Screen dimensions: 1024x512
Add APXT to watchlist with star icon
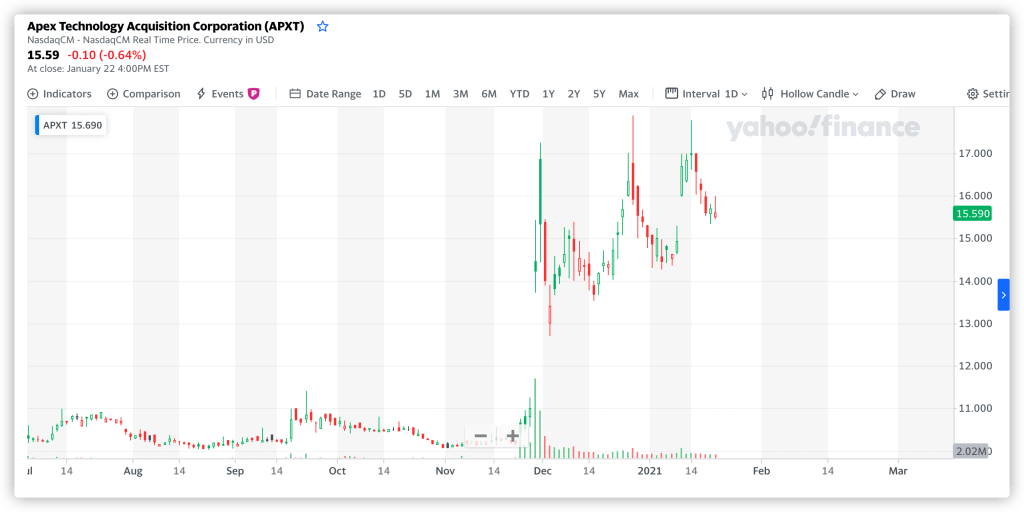[x=322, y=27]
